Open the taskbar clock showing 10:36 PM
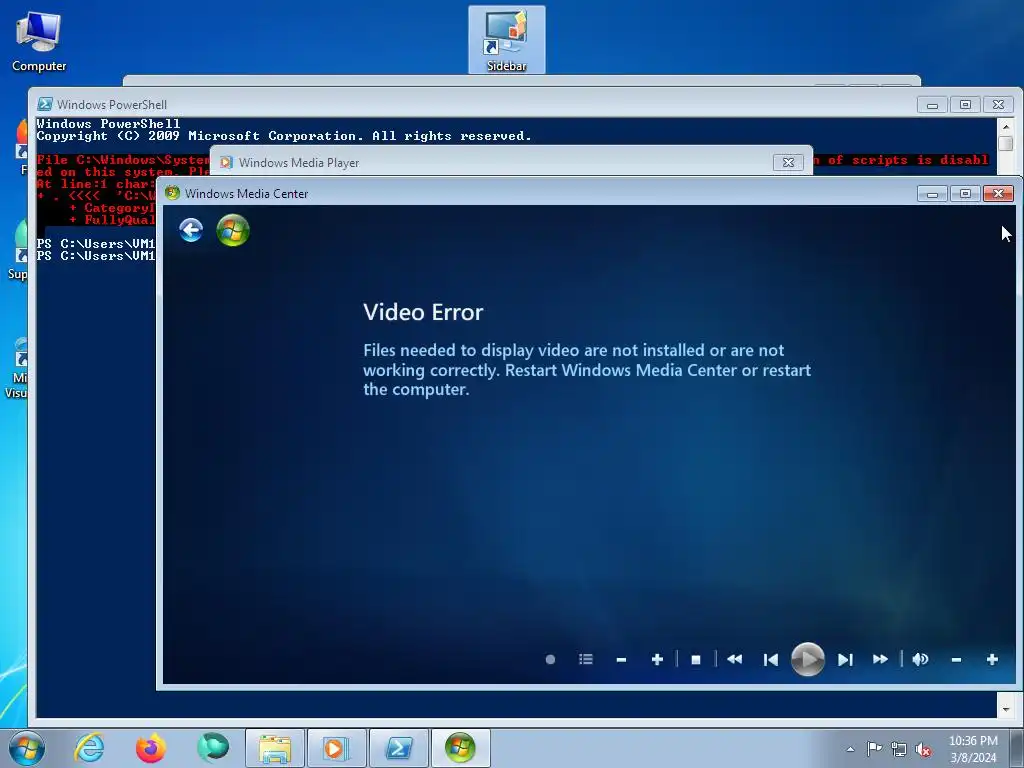The width and height of the screenshot is (1024, 768). (973, 749)
